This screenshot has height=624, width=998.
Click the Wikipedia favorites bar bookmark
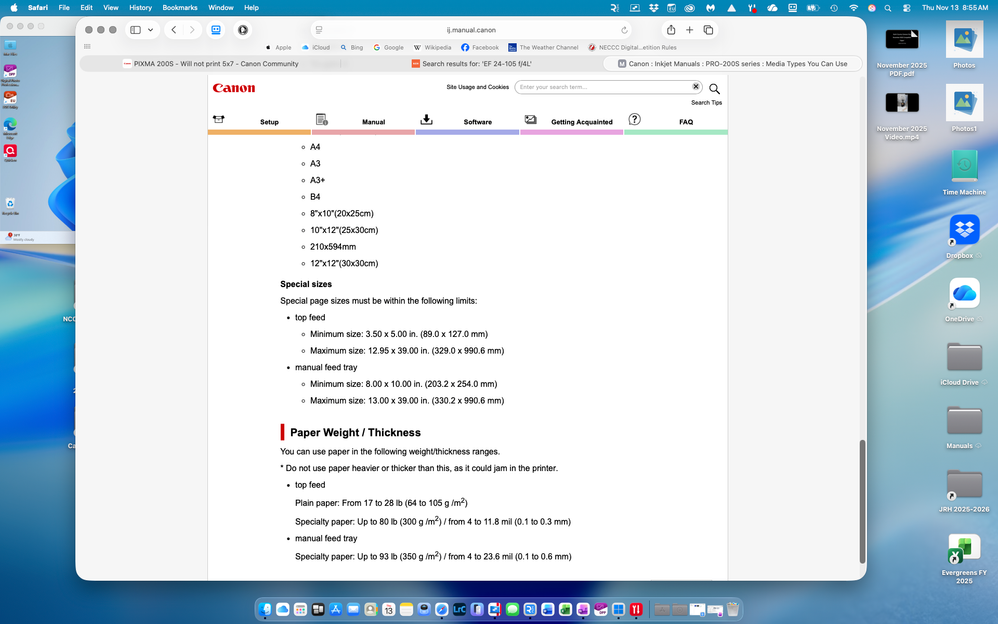click(x=431, y=47)
